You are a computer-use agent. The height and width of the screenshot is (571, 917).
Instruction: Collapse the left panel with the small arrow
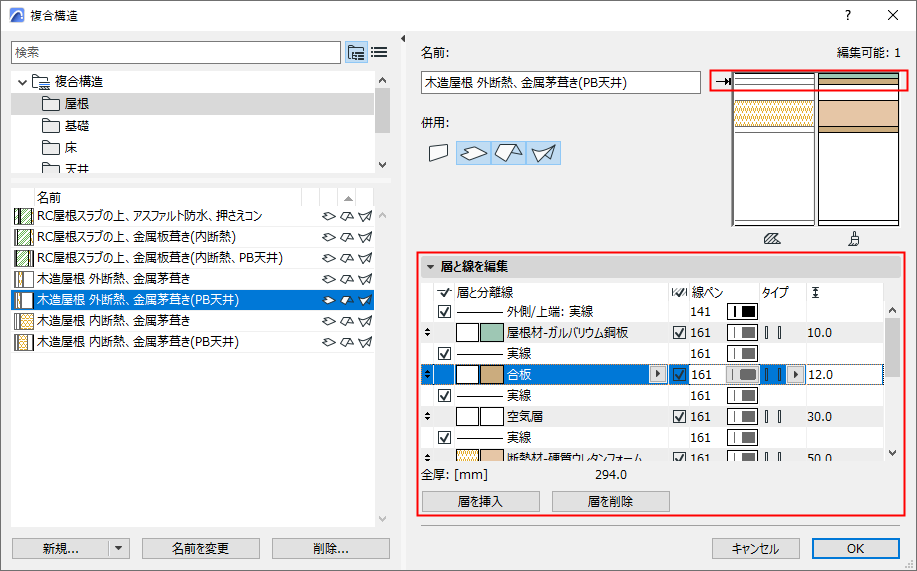pos(403,39)
